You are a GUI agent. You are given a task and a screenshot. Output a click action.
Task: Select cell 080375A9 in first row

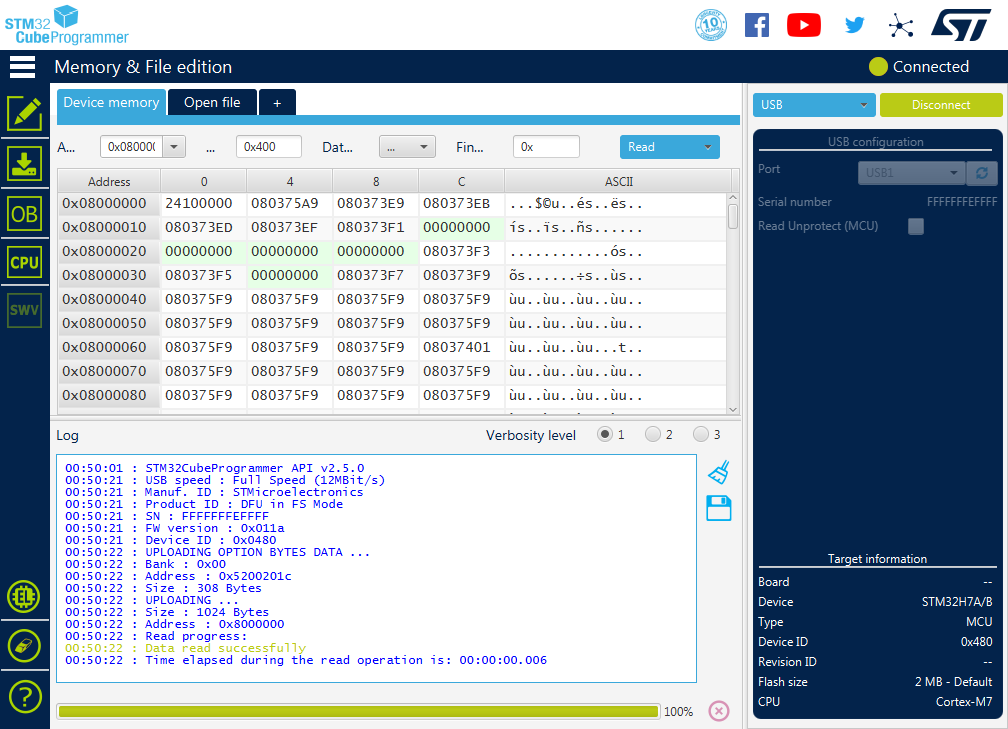[x=289, y=204]
